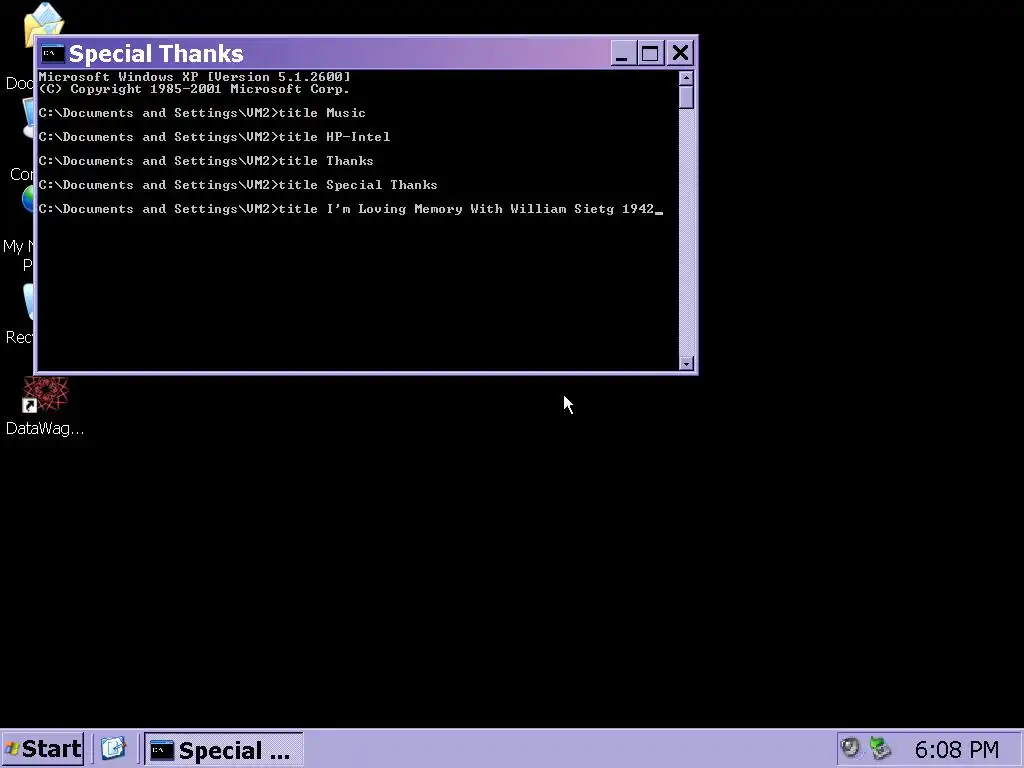Open the DataWag desktop shortcut
Image resolution: width=1024 pixels, height=768 pixels.
click(x=45, y=406)
